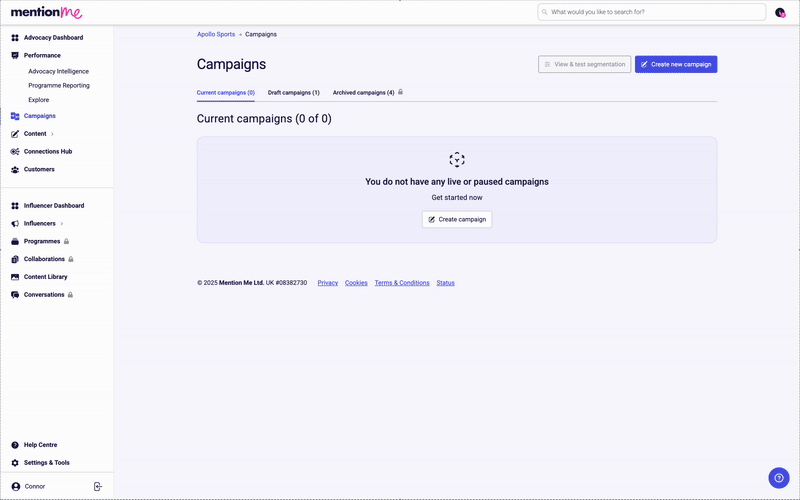This screenshot has height=500, width=800.
Task: Open the Cookies footer link
Action: [356, 283]
